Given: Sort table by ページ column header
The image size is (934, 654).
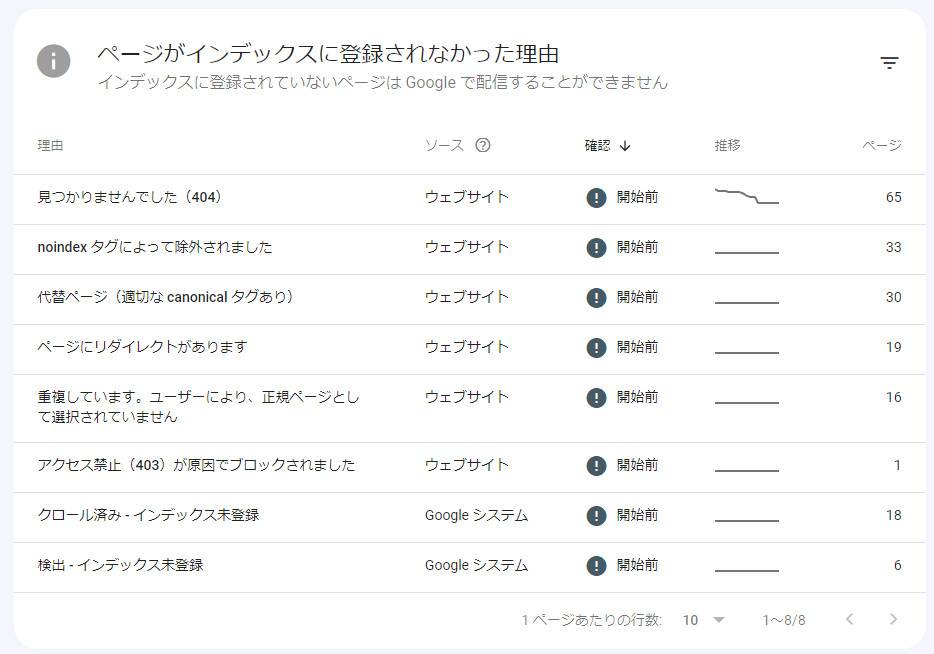Looking at the screenshot, I should 881,145.
